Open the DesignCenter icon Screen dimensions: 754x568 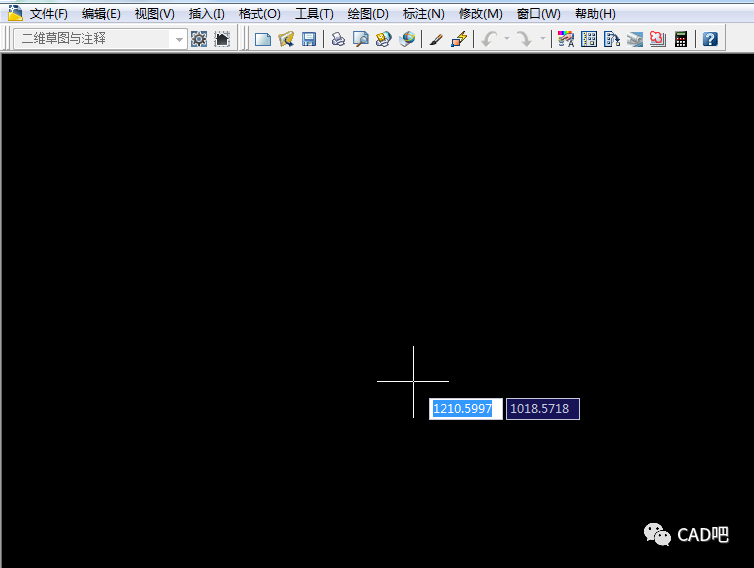click(x=589, y=39)
